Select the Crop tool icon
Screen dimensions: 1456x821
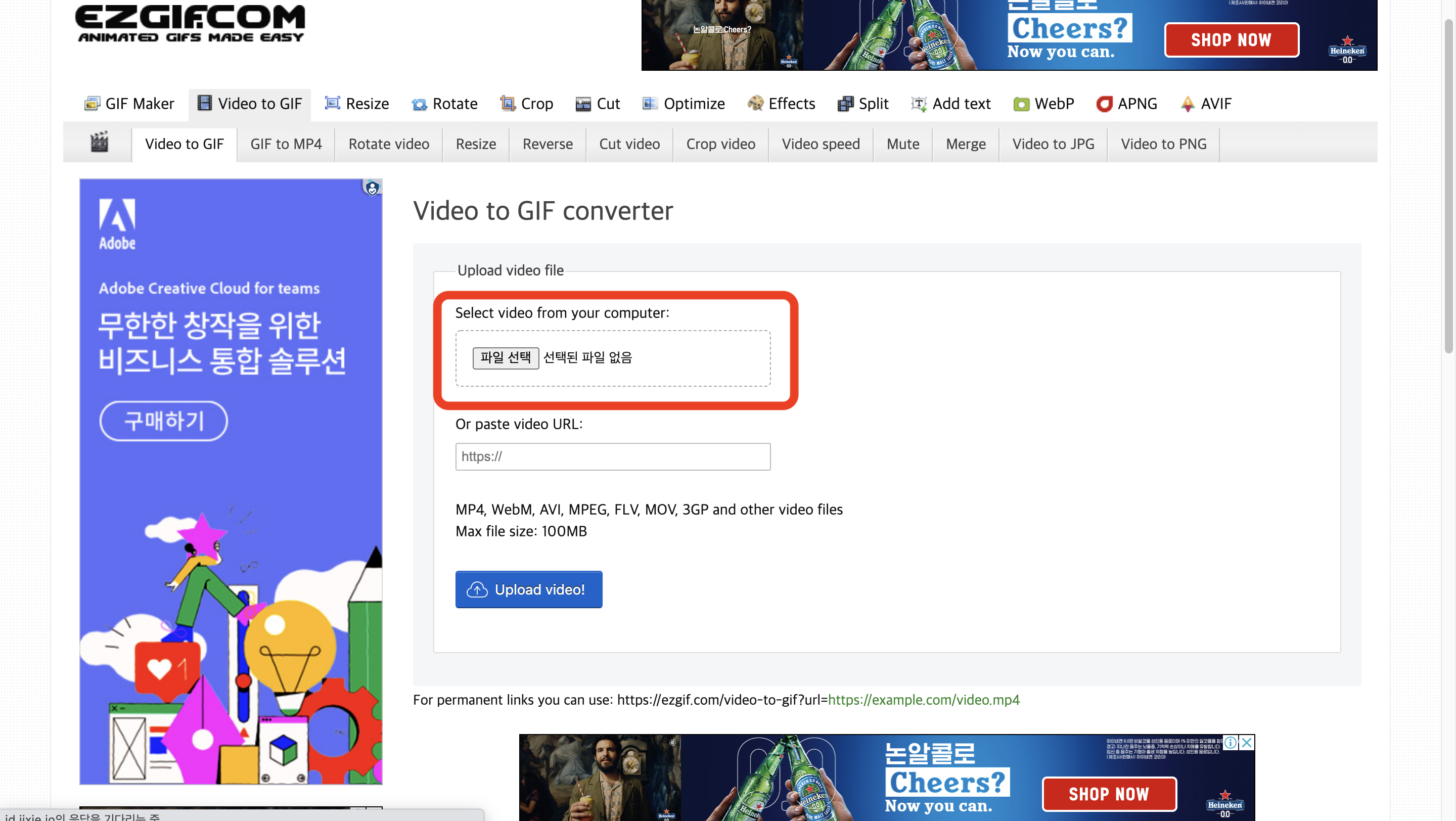507,104
